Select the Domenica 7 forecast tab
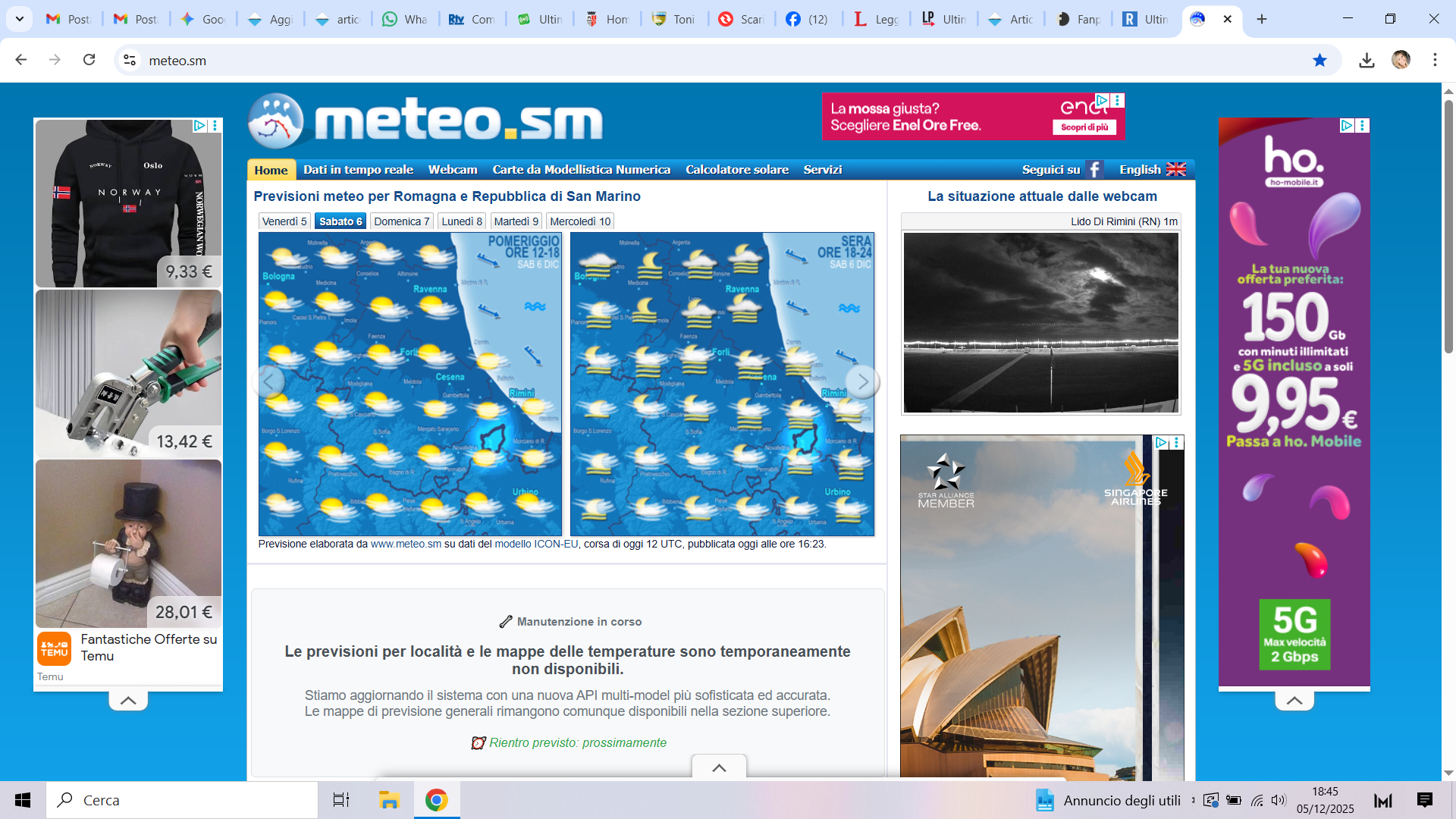1456x819 pixels. click(x=401, y=221)
